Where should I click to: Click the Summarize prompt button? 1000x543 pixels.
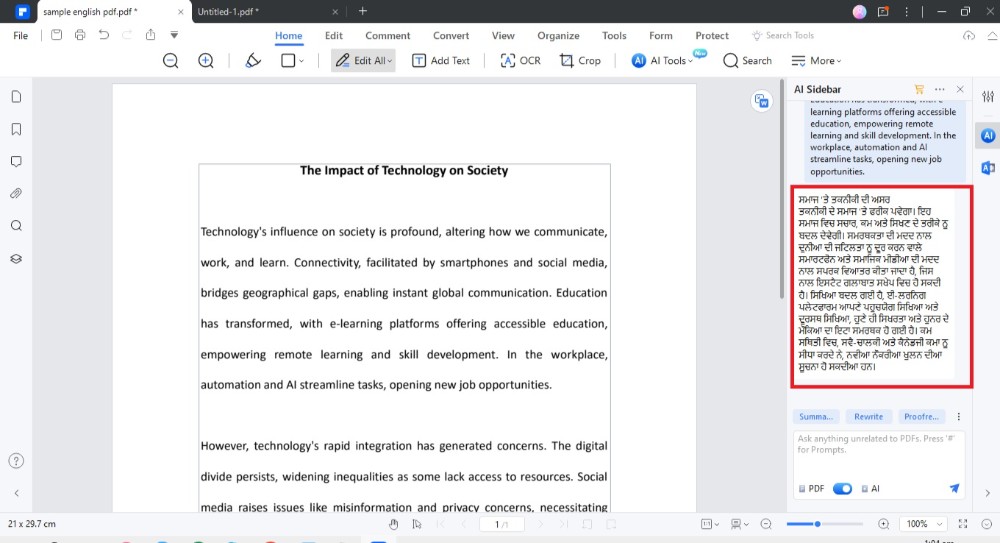[816, 417]
